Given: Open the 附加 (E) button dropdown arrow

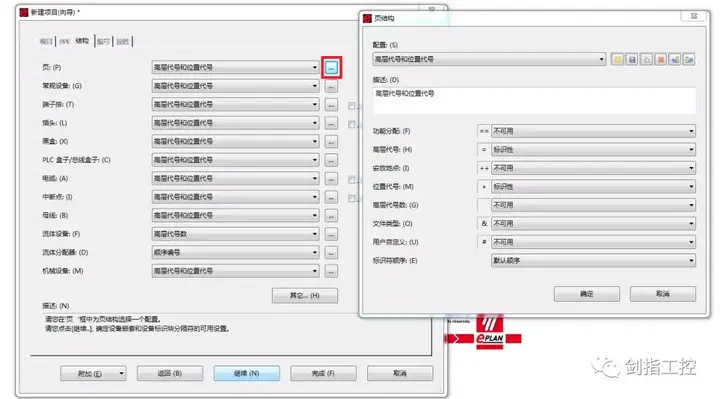Looking at the screenshot, I should coord(121,374).
